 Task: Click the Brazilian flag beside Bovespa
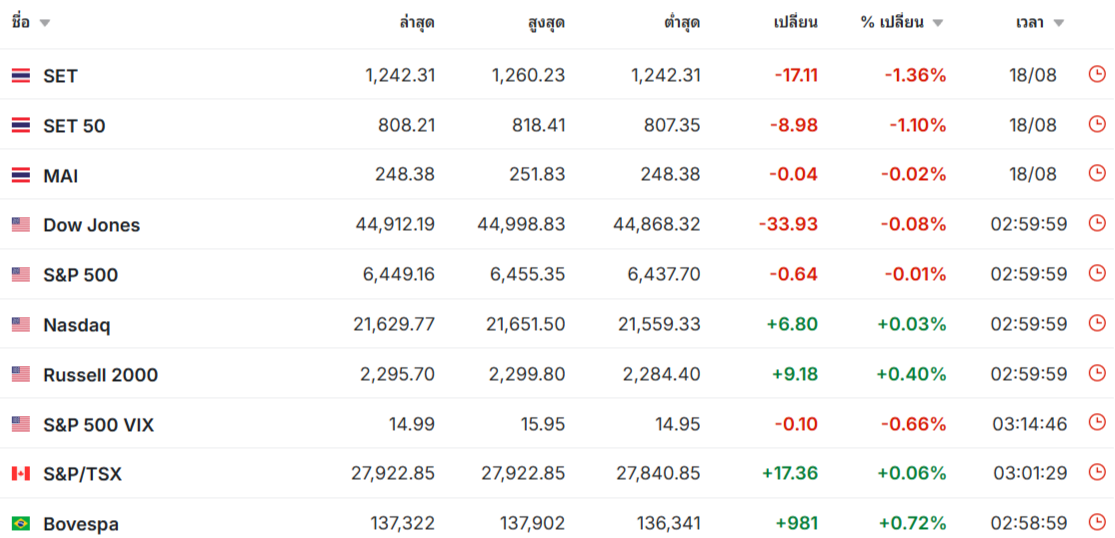click(x=21, y=524)
